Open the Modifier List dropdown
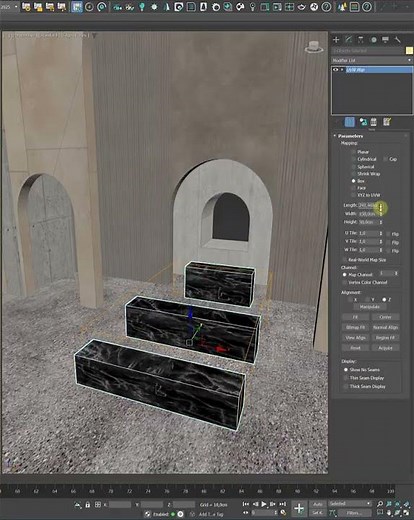 pyautogui.click(x=372, y=60)
